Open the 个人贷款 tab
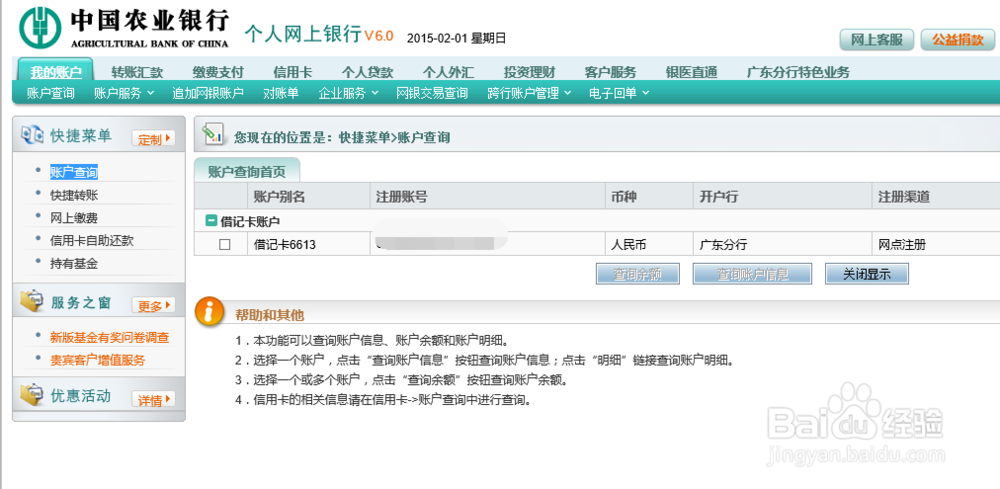Screen dimensions: 1000x489 367,72
